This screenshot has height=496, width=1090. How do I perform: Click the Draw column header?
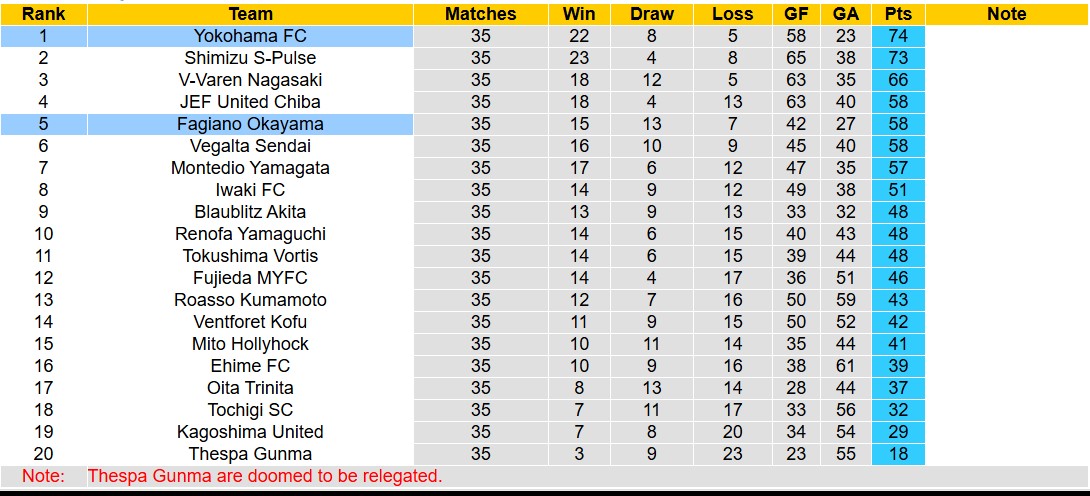tap(652, 14)
